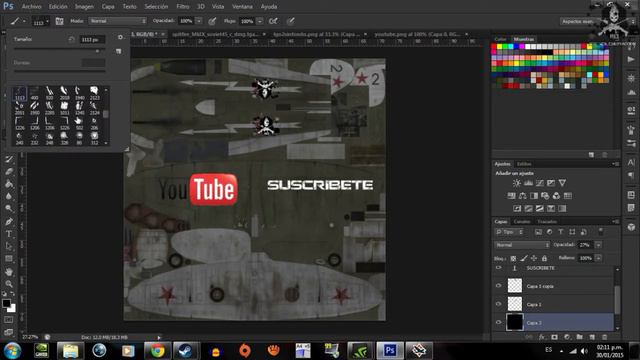Toggle lock transparent pixels
The image size is (640, 360).
[x=513, y=258]
